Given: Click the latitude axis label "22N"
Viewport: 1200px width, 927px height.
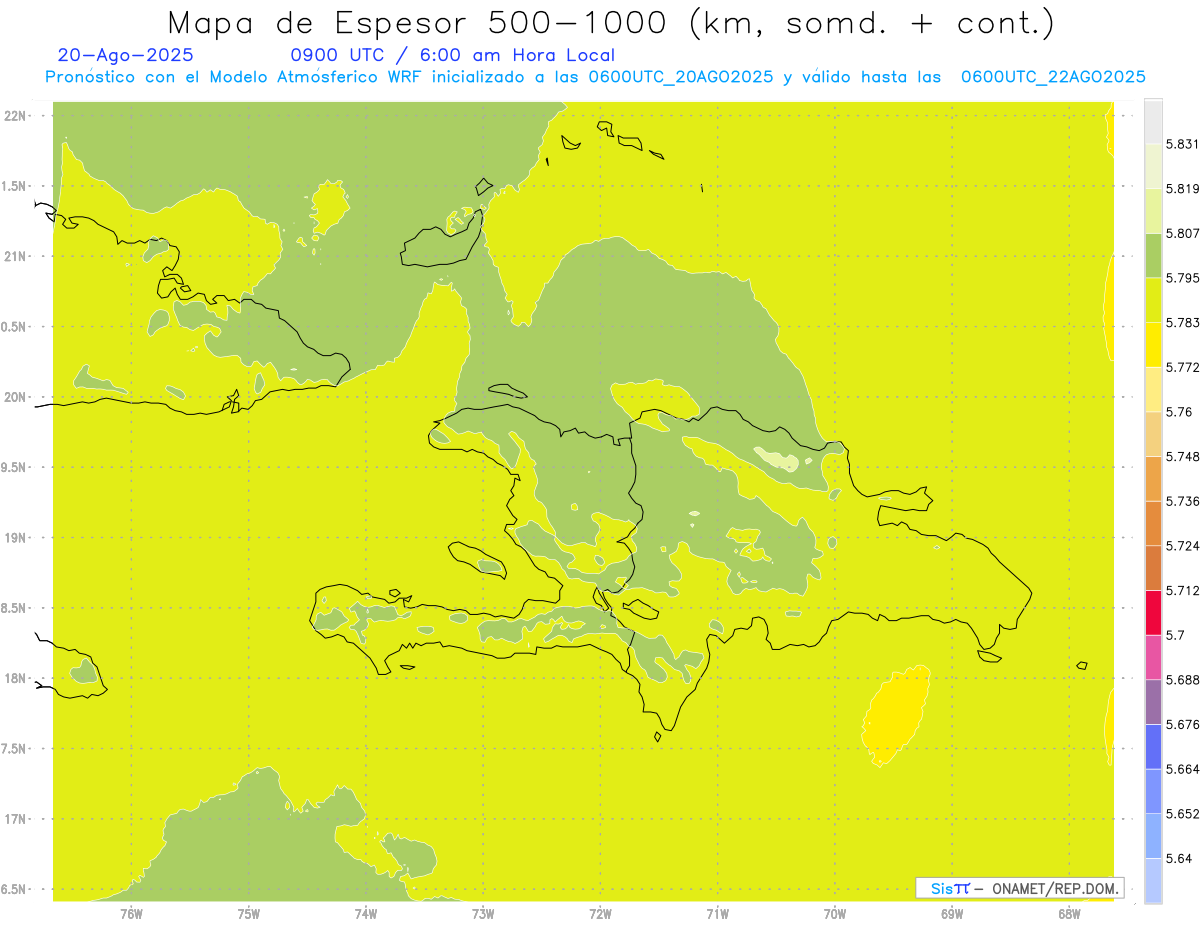Looking at the screenshot, I should coord(13,116).
